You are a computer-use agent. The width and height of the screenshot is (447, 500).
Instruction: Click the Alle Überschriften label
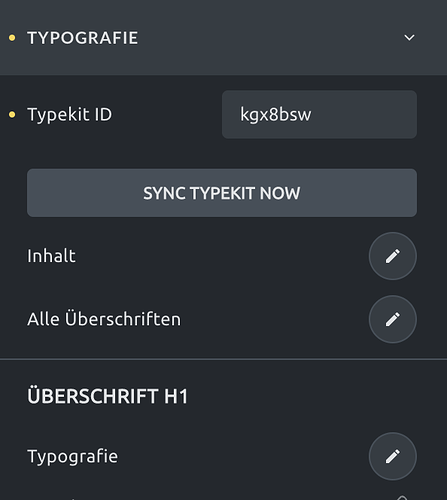pos(104,319)
